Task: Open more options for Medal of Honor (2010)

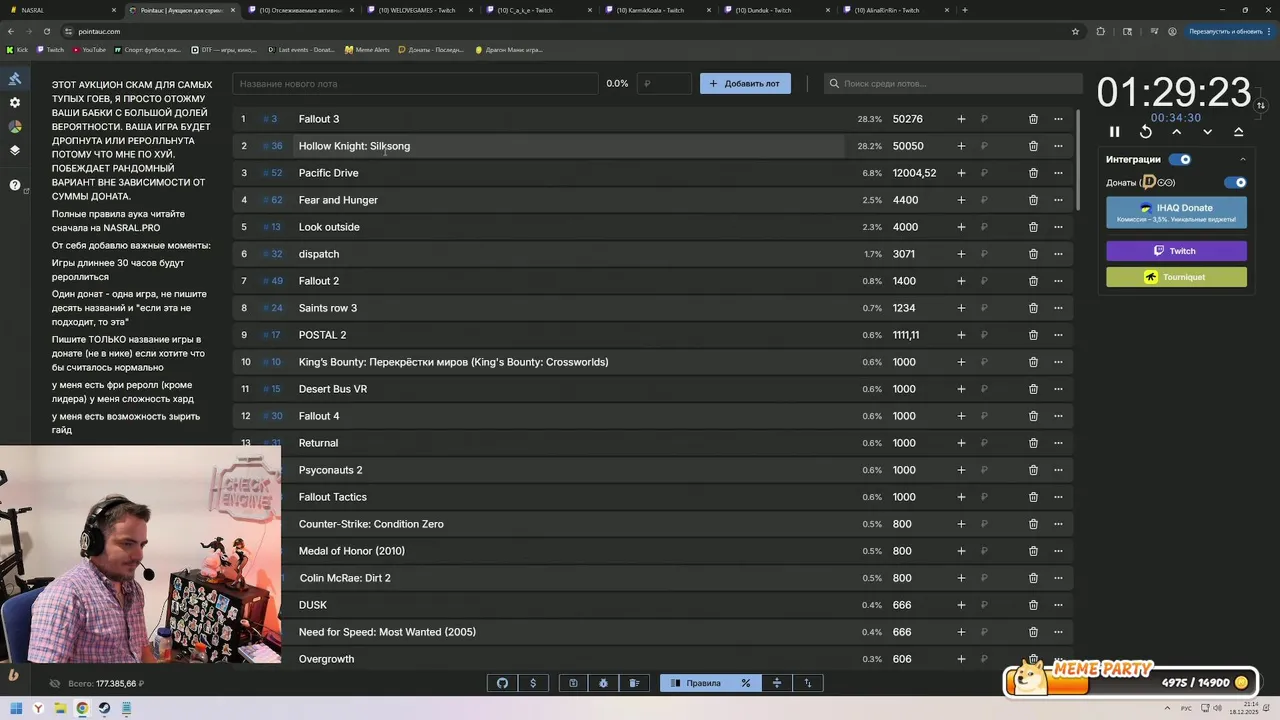Action: 1058,551
